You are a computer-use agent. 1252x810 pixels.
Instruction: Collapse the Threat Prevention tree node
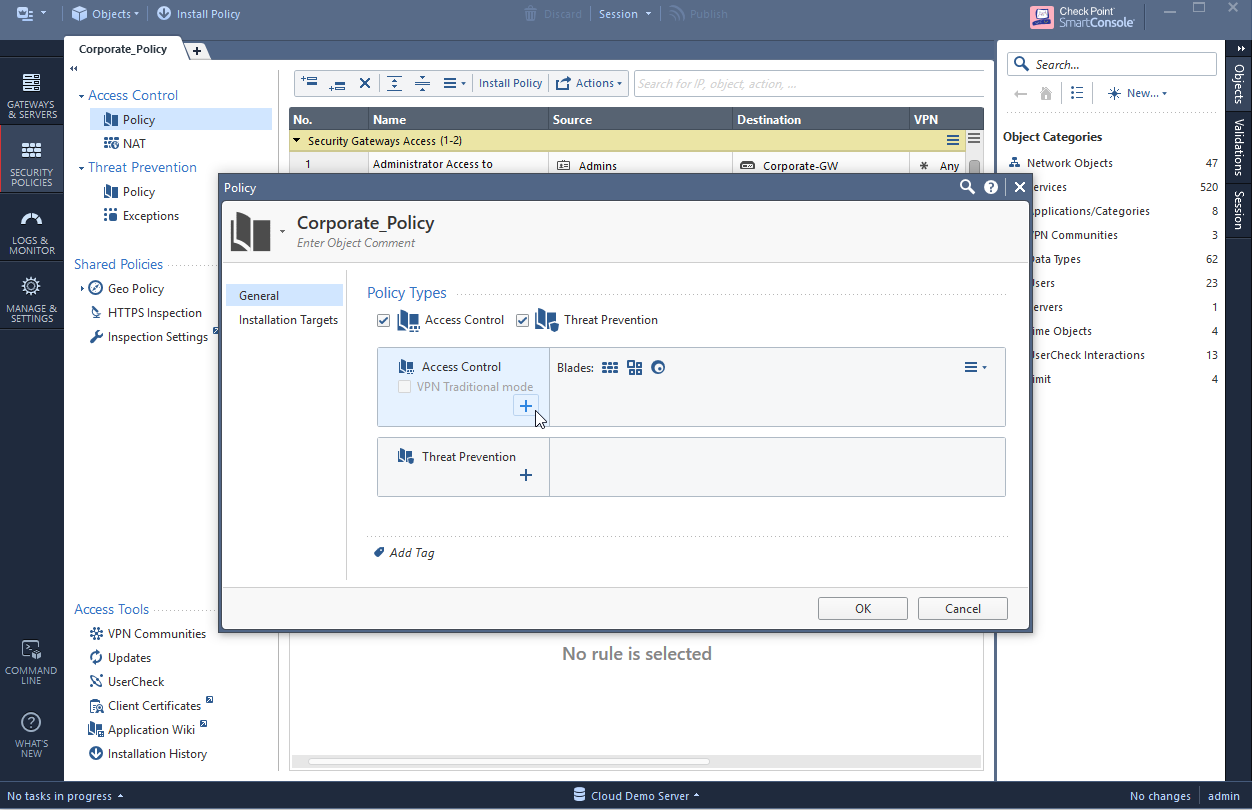point(82,168)
